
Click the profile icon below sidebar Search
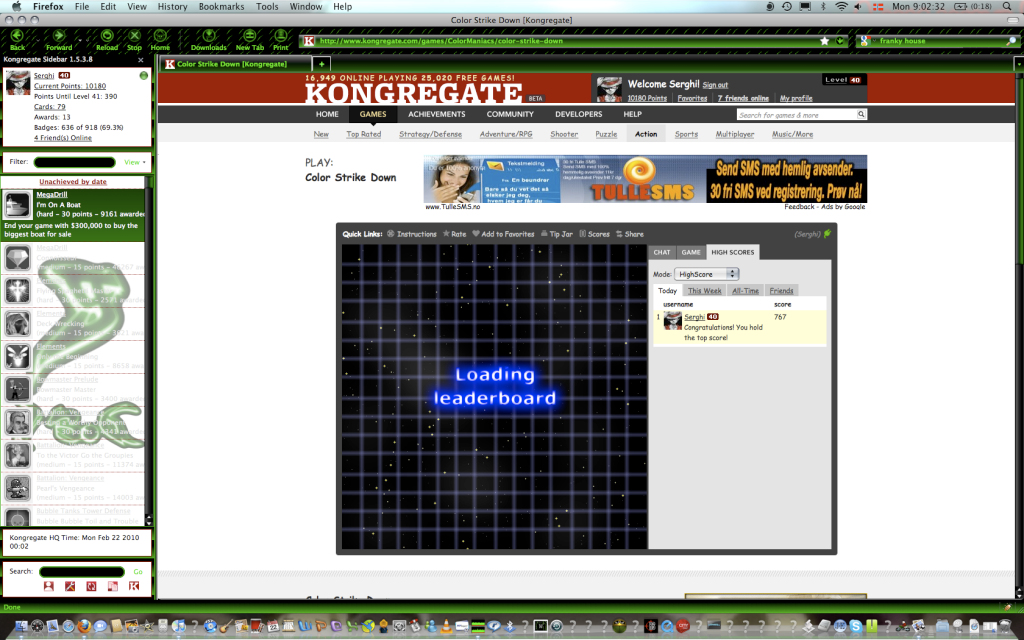click(x=48, y=586)
